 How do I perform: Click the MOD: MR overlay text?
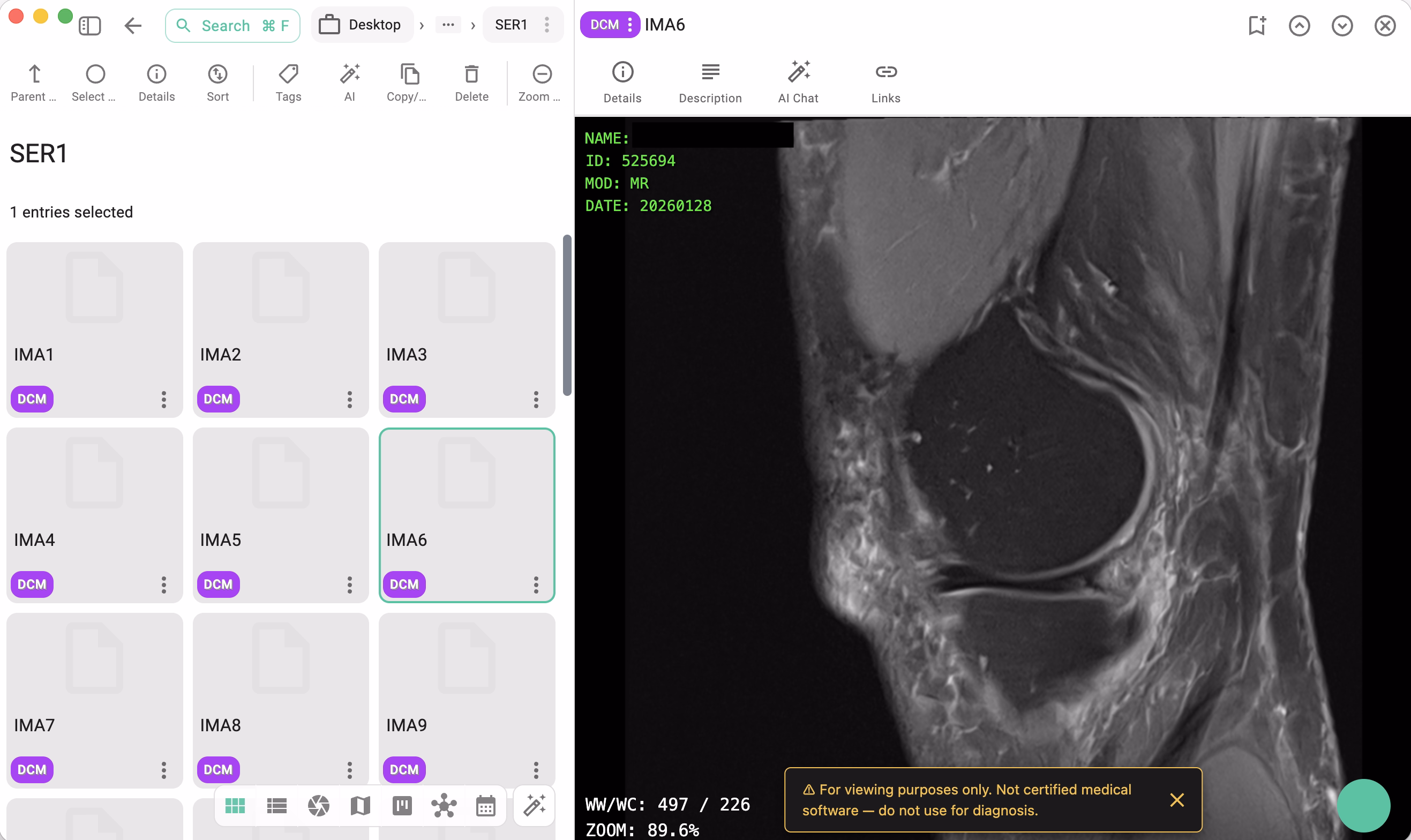pos(617,183)
